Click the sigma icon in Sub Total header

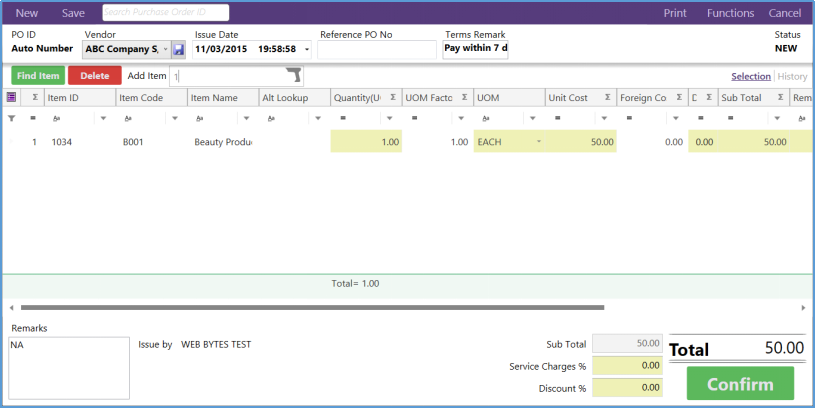click(780, 97)
